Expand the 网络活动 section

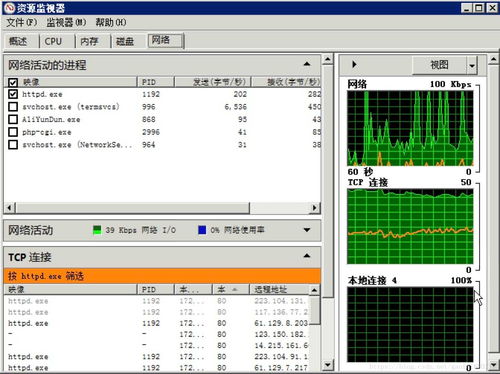click(307, 230)
